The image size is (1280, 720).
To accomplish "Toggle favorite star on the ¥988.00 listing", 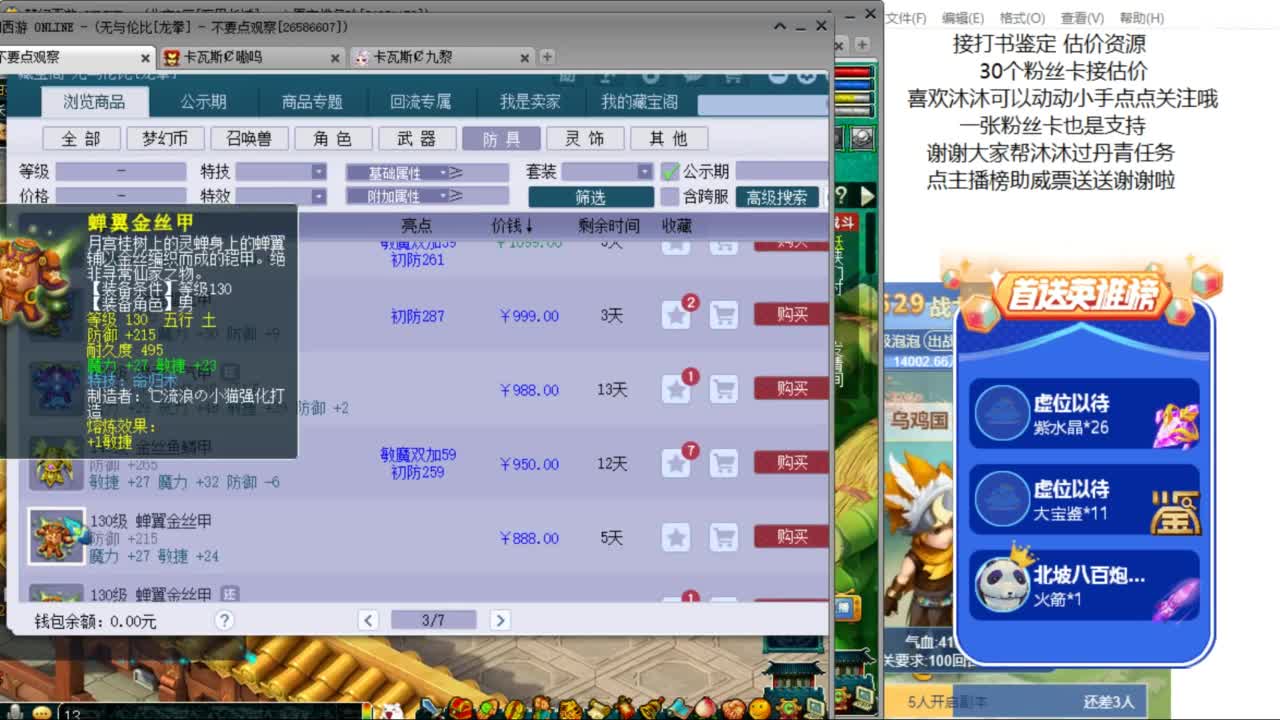I will (x=677, y=389).
